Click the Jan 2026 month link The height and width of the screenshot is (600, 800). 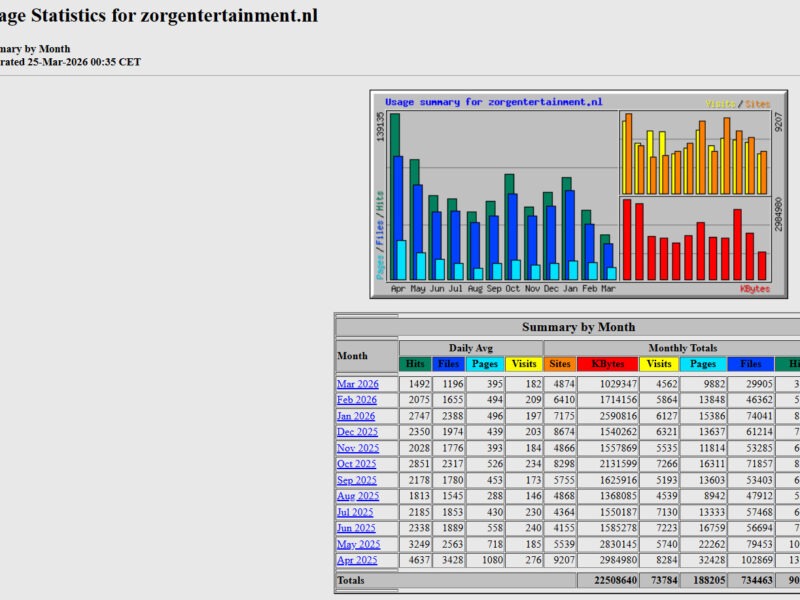[x=356, y=416]
